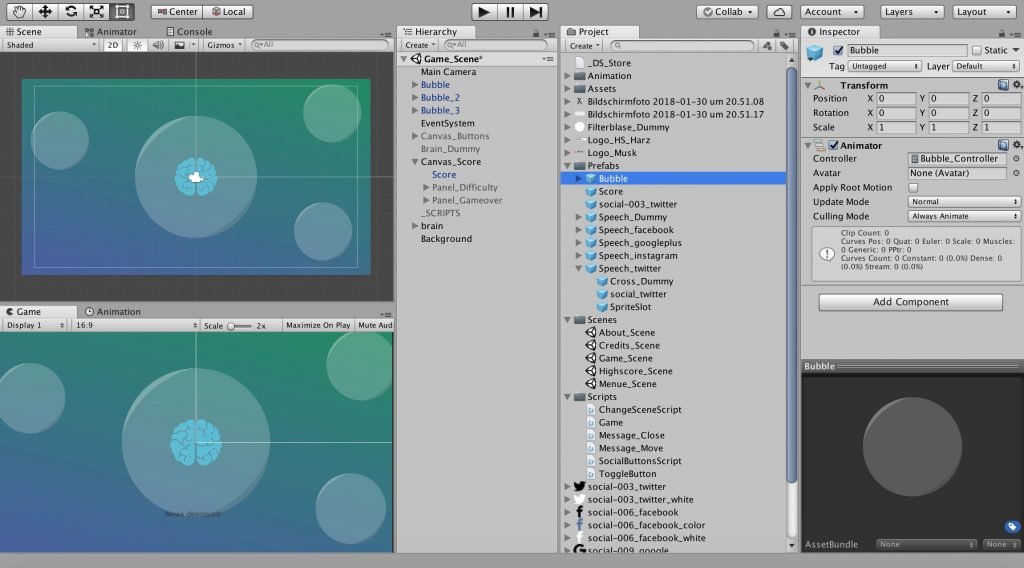Click the Step forward button
Image resolution: width=1024 pixels, height=568 pixels.
tap(536, 12)
